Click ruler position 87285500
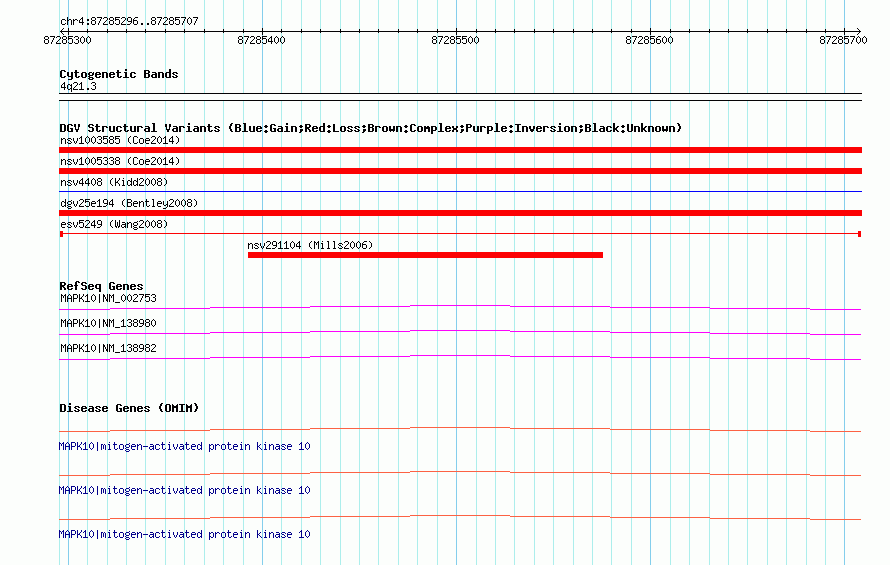Viewport: 890px width, 565px height. click(455, 40)
